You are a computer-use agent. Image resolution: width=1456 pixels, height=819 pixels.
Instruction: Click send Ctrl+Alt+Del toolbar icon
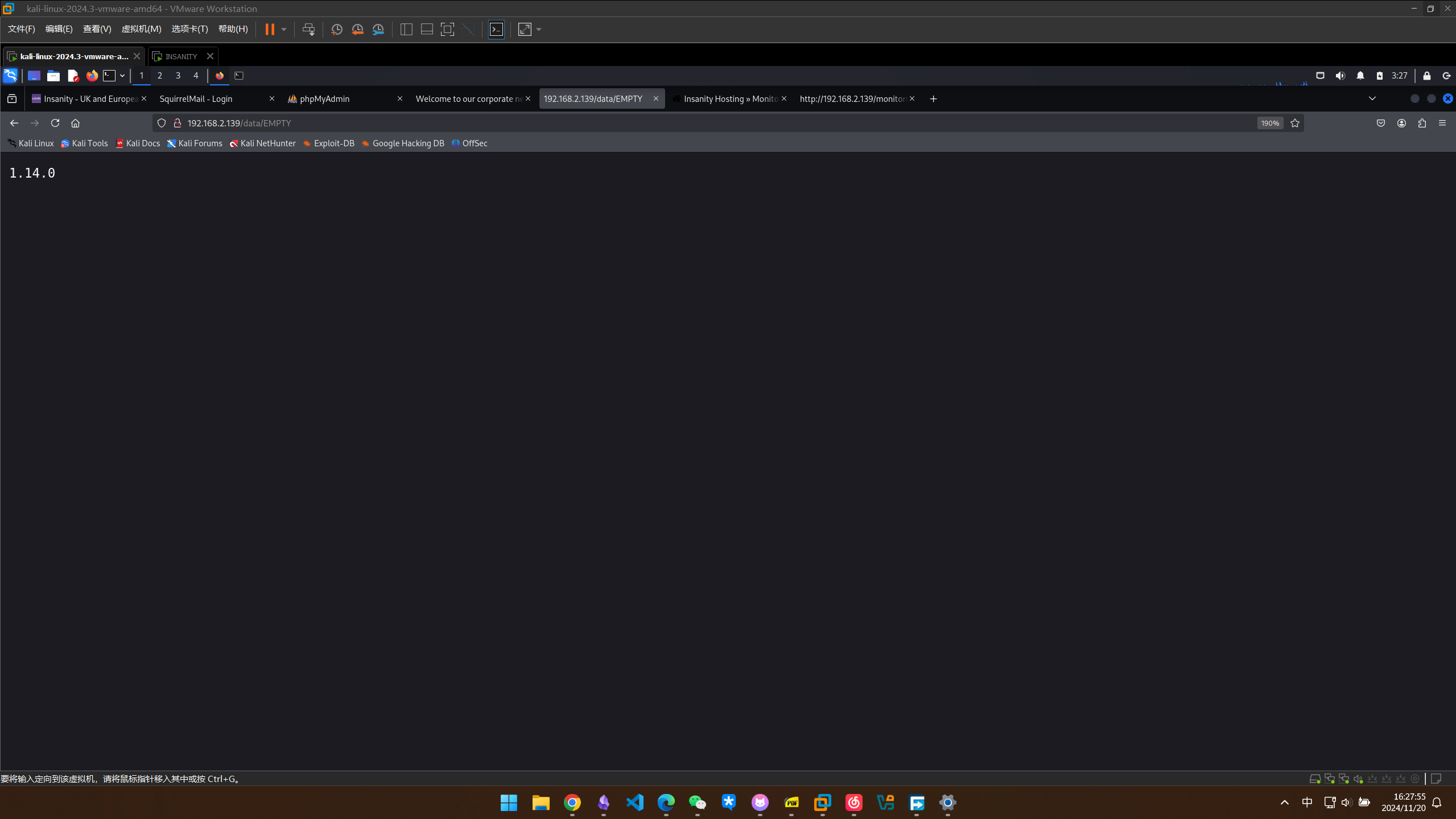(x=308, y=30)
